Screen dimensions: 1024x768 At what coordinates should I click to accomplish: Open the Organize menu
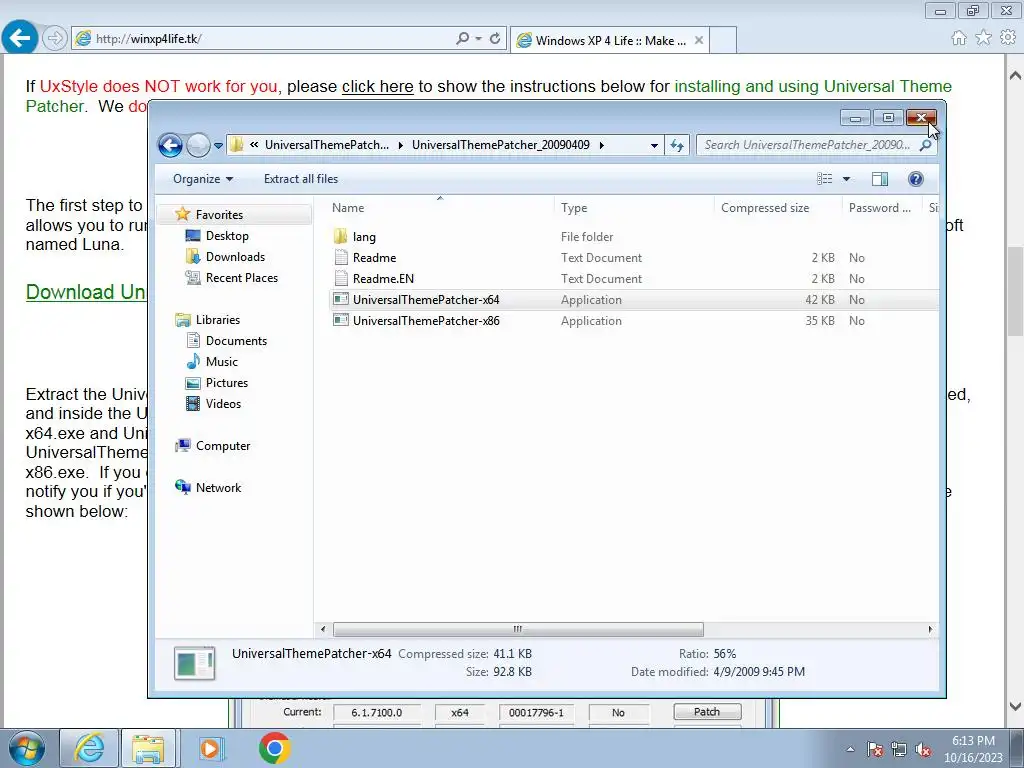point(202,179)
